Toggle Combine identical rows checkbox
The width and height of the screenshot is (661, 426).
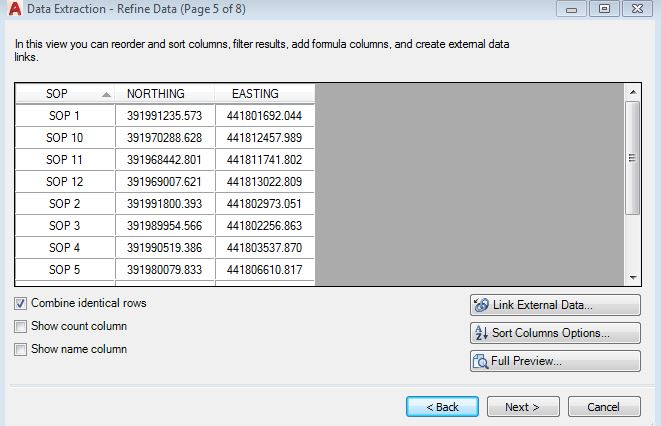(20, 303)
